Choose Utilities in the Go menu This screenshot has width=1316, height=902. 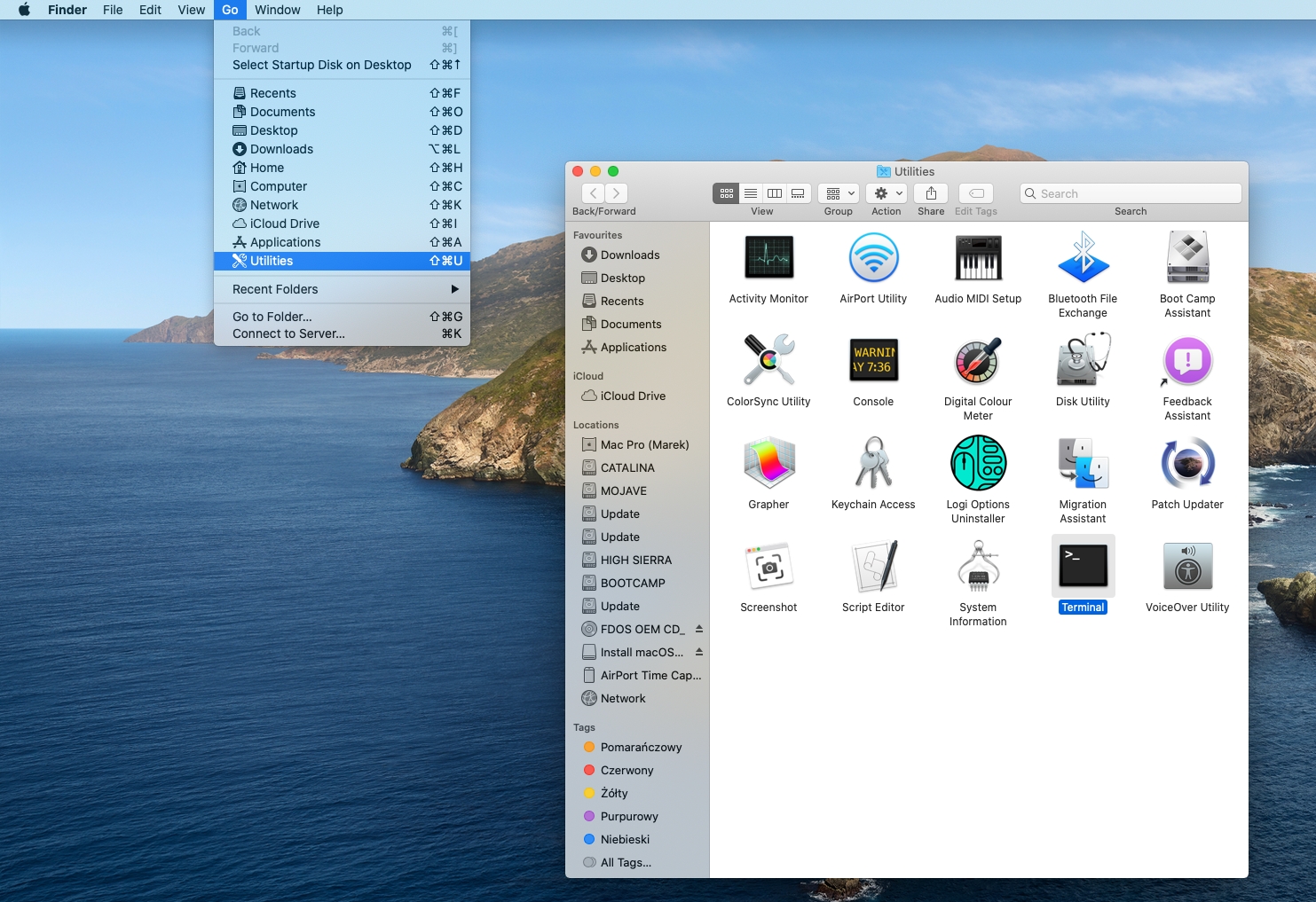pyautogui.click(x=342, y=261)
